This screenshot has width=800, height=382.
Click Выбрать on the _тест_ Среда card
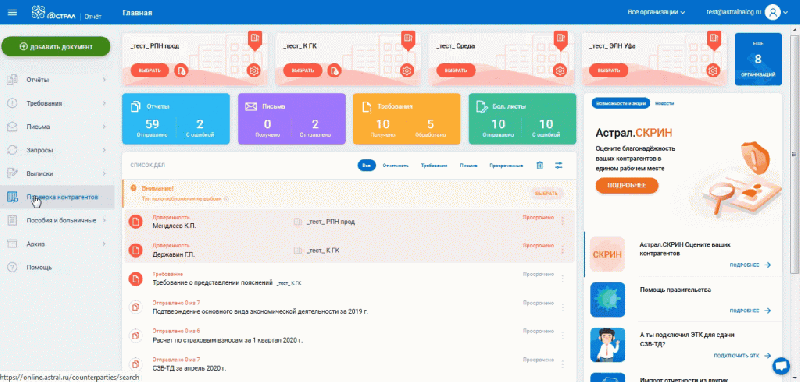pyautogui.click(x=456, y=70)
